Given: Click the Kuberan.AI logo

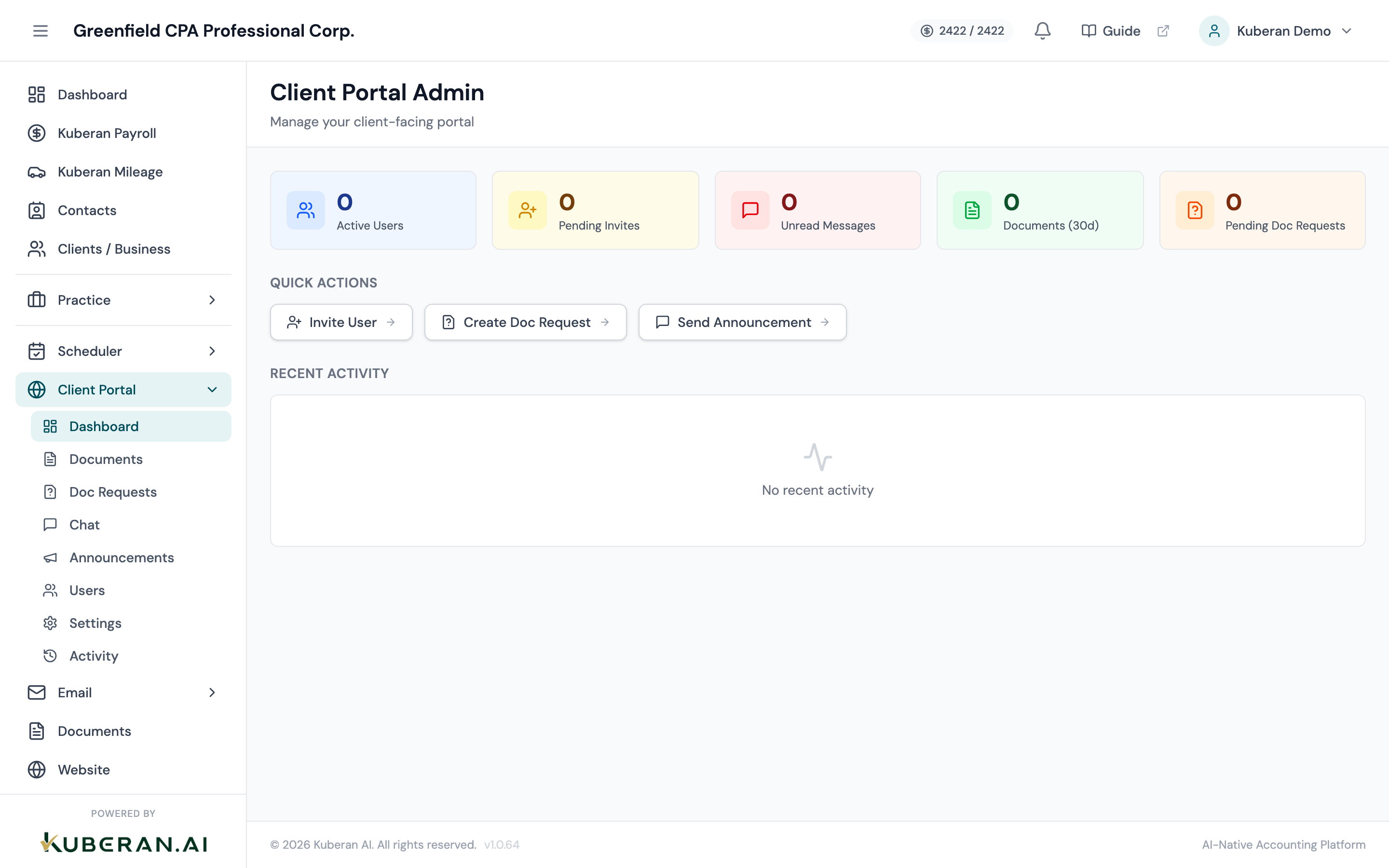Looking at the screenshot, I should (123, 843).
